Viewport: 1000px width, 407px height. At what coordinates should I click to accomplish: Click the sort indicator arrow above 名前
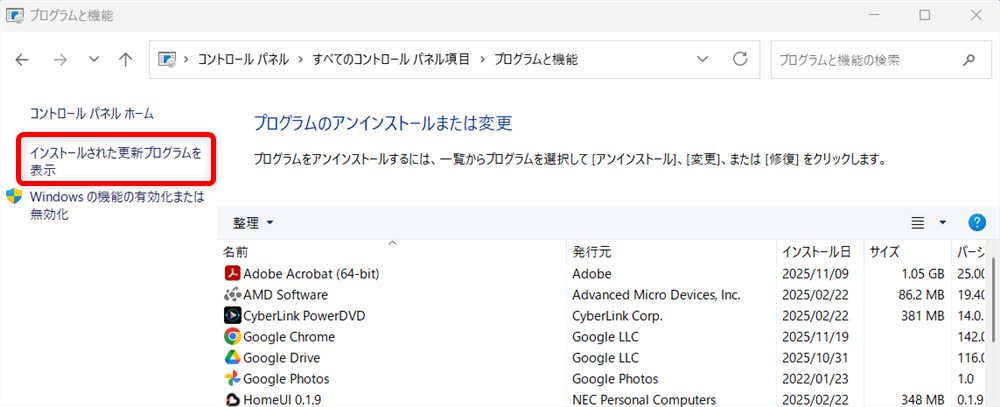pos(392,243)
